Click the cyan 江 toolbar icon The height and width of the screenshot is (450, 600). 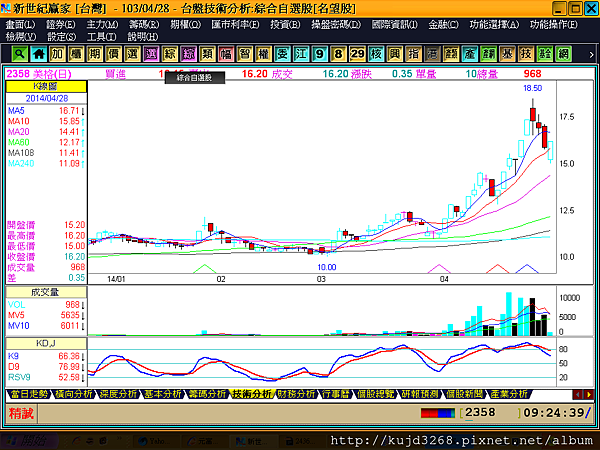tap(301, 54)
